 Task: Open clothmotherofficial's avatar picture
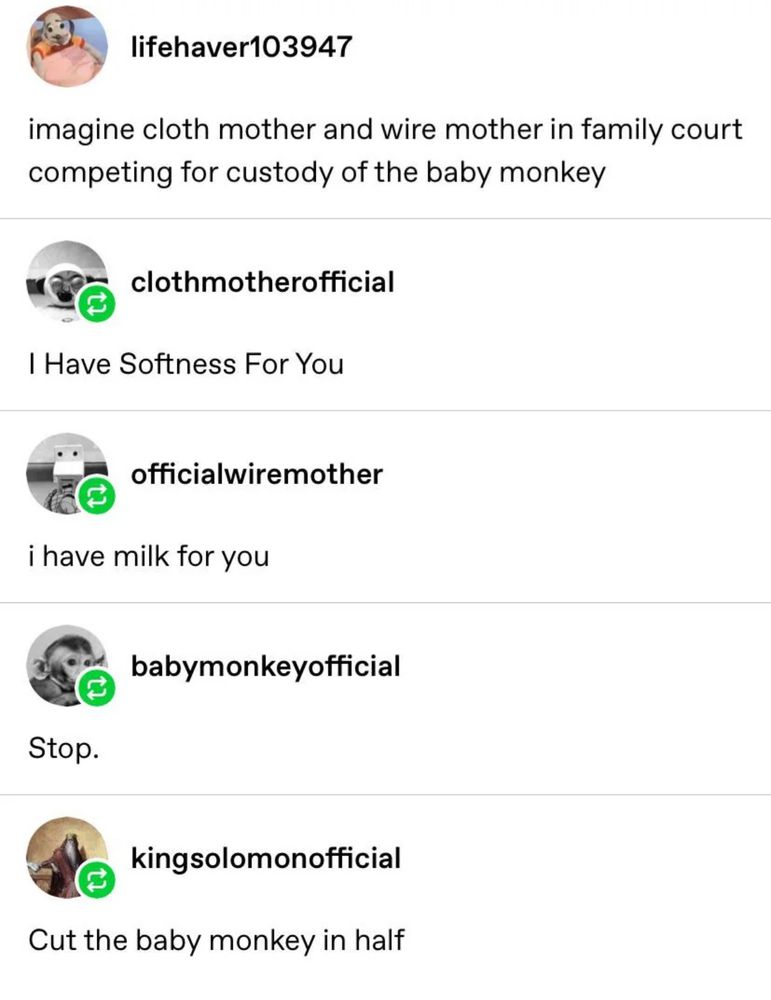coord(67,281)
